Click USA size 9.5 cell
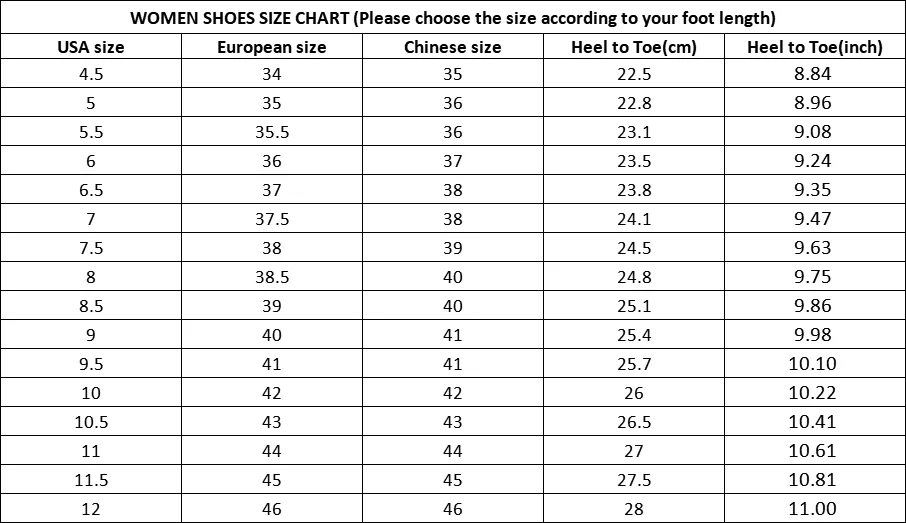 91,363
